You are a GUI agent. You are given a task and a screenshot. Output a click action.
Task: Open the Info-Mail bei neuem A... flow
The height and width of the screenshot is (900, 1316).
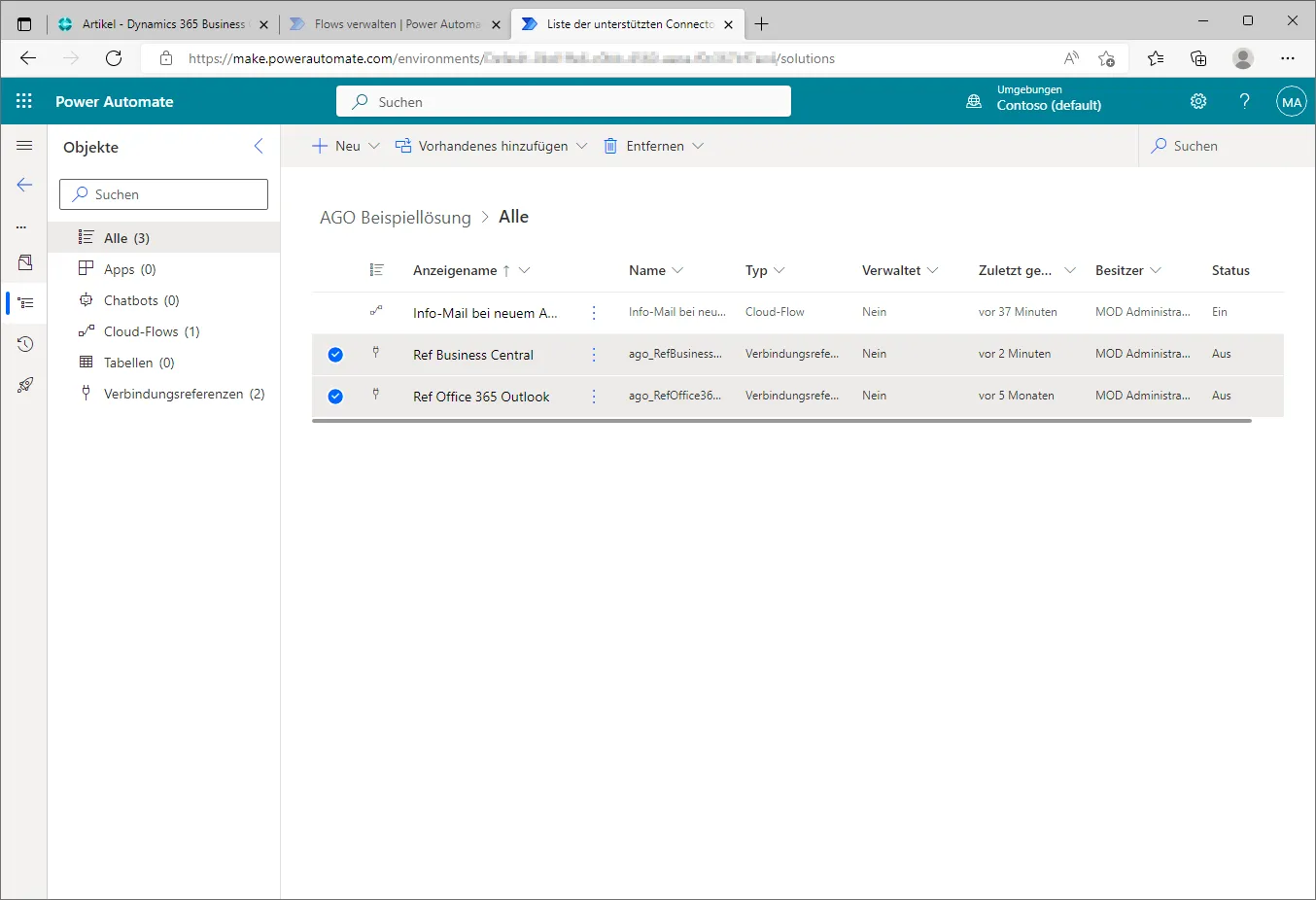point(485,313)
